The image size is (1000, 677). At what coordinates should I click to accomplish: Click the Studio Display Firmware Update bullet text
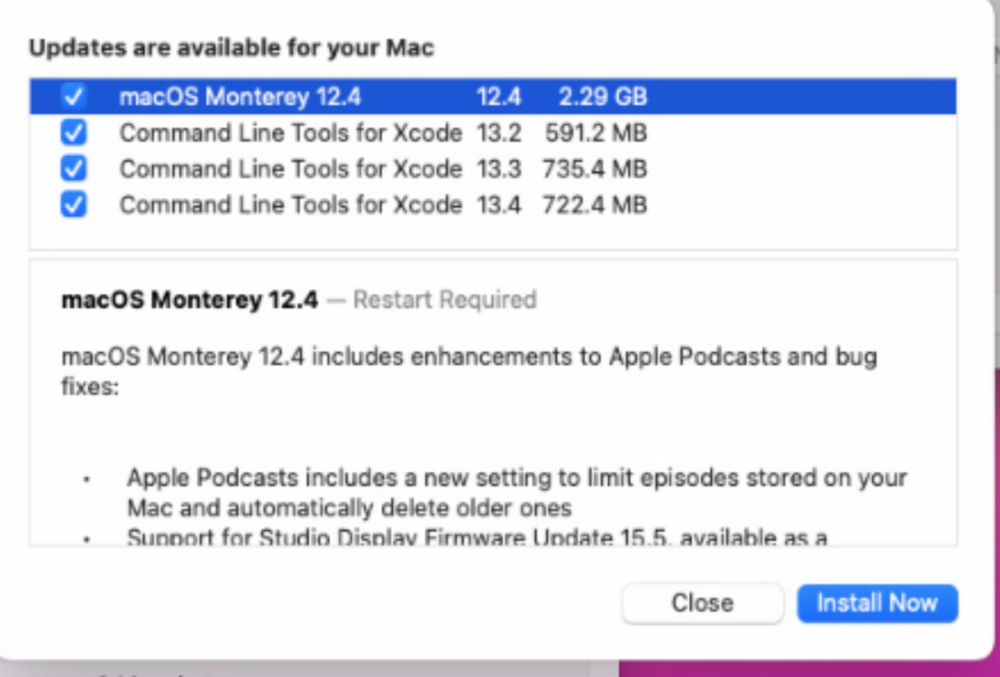pyautogui.click(x=477, y=537)
